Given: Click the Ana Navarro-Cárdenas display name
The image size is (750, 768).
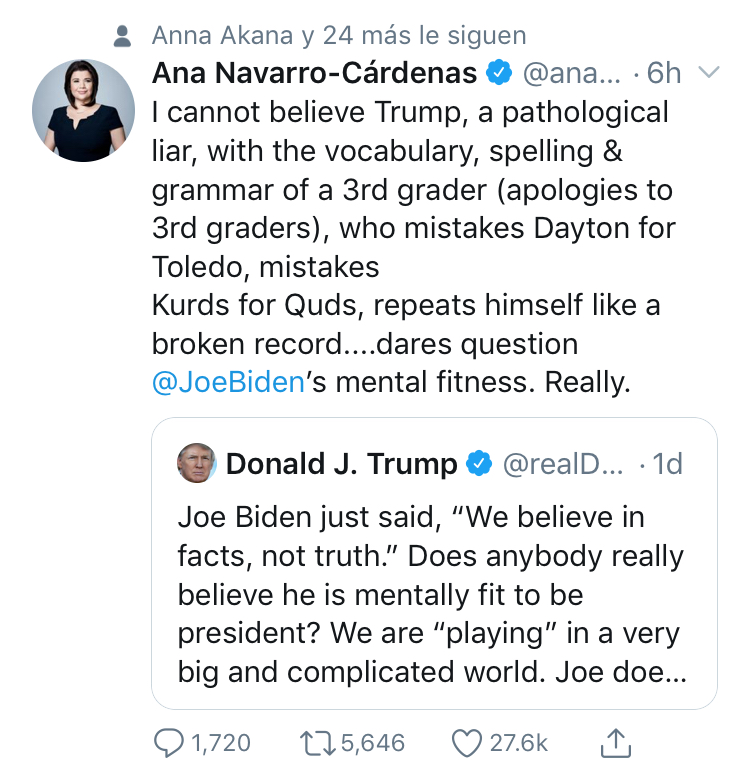Looking at the screenshot, I should (314, 73).
